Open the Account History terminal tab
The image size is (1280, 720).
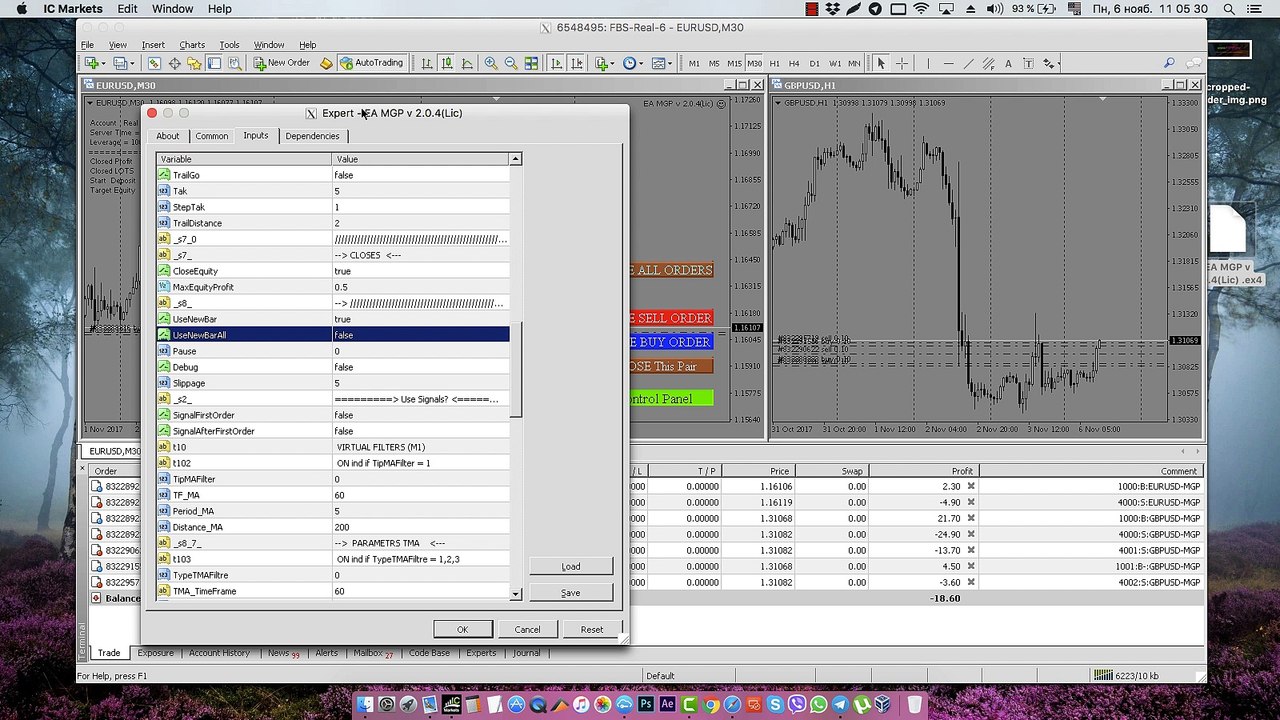click(x=219, y=653)
